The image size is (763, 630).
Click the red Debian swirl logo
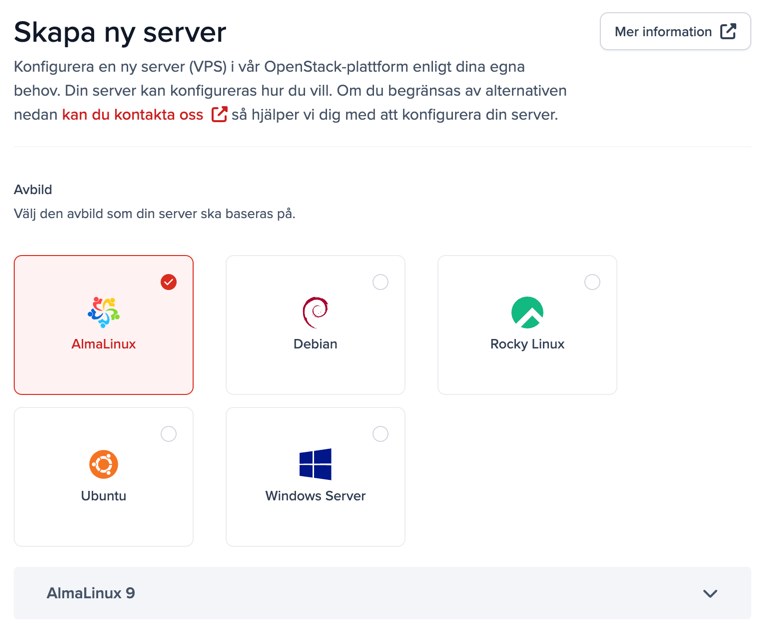[x=315, y=312]
